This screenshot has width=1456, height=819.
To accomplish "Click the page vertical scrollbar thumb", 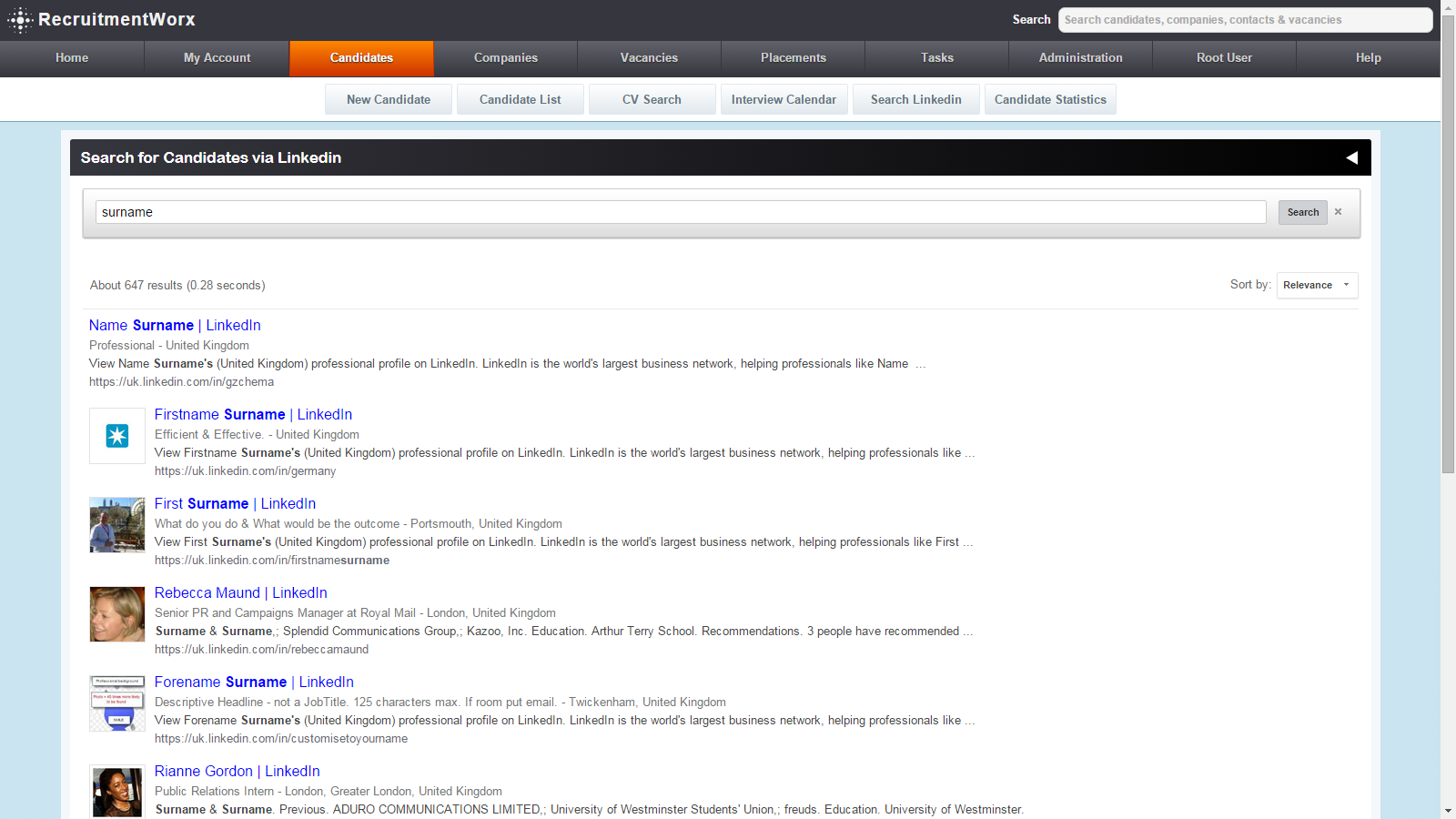I will 1448,244.
